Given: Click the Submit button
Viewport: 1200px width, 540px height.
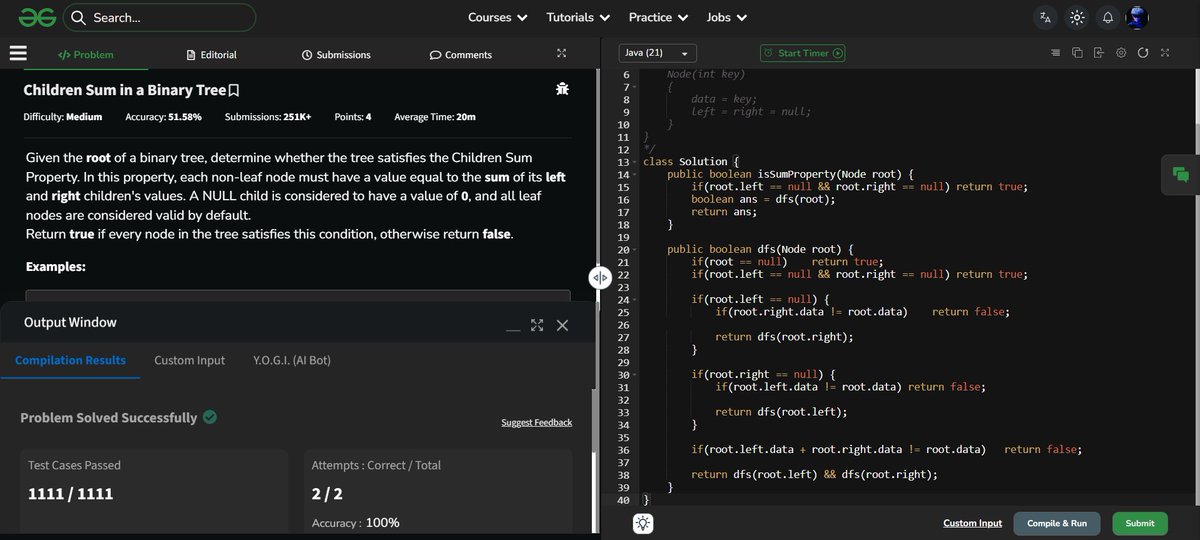Looking at the screenshot, I should pos(1139,523).
